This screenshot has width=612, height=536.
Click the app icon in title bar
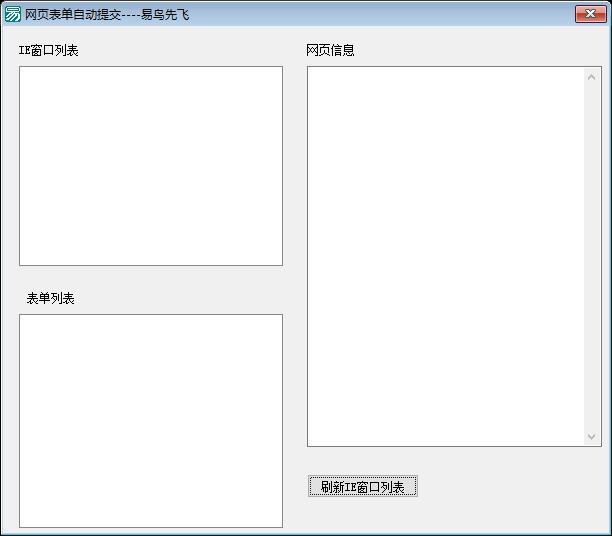13,14
